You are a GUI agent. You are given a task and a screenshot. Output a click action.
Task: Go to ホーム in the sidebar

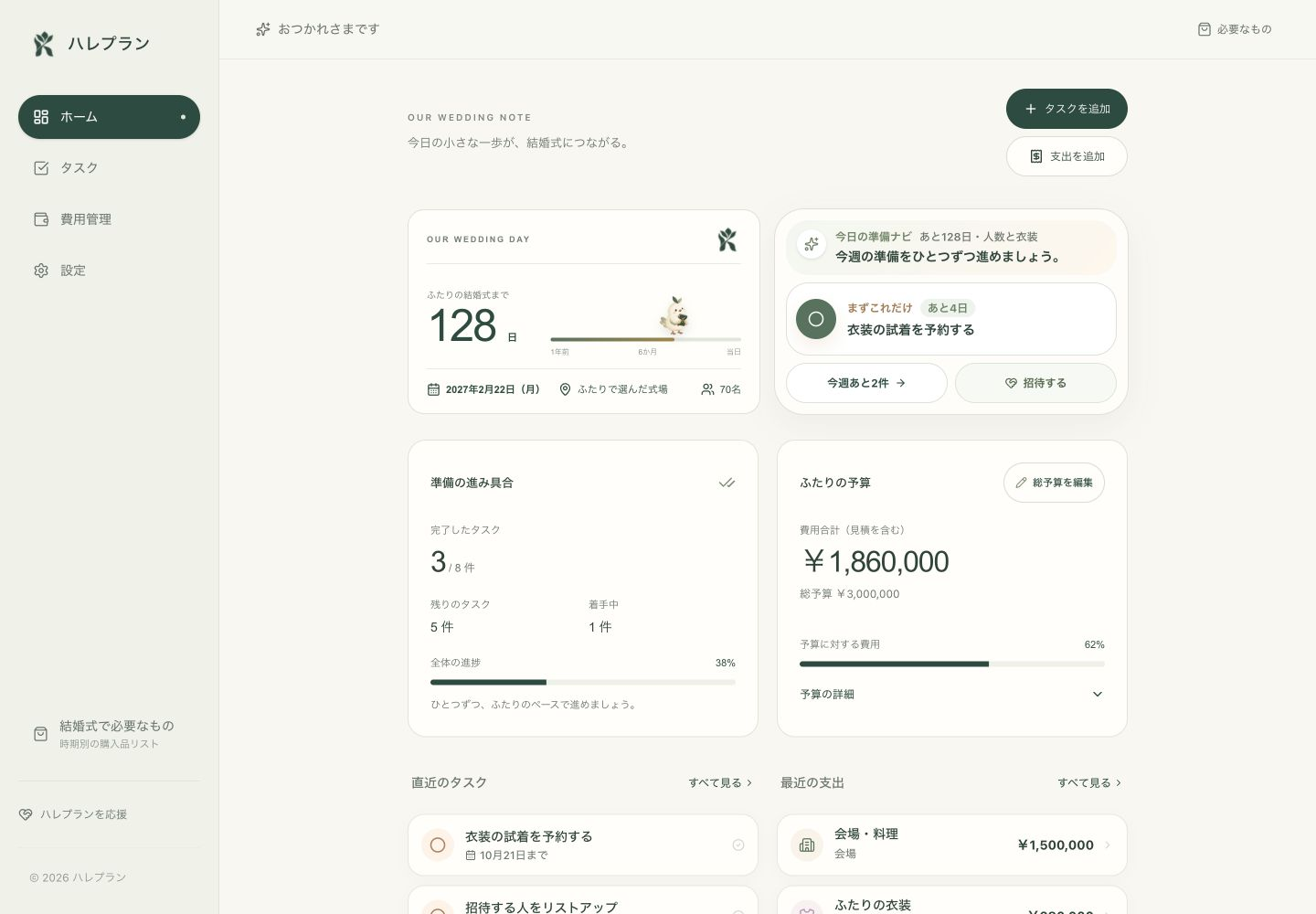(109, 117)
